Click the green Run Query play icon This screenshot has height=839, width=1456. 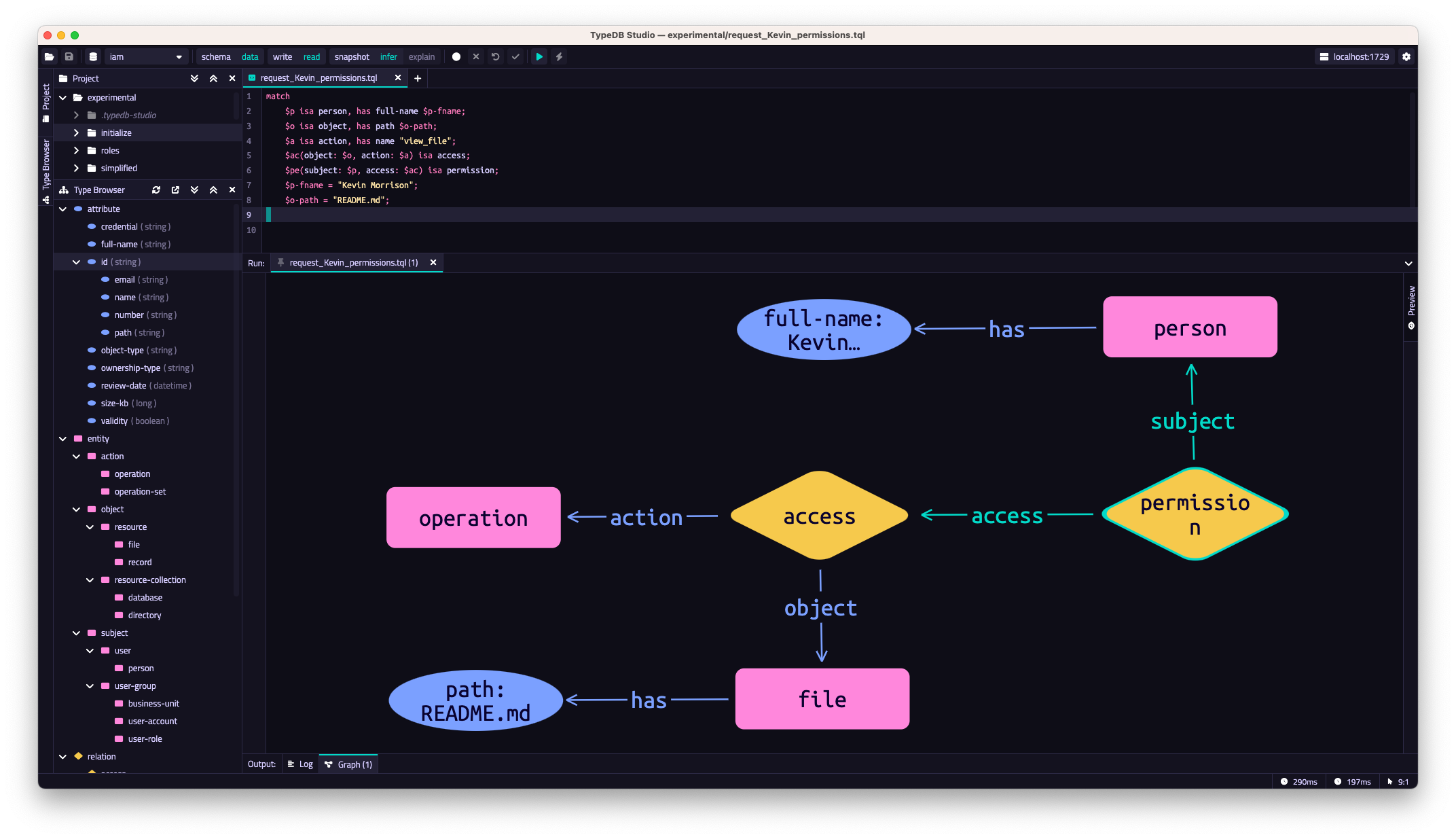pyautogui.click(x=539, y=57)
